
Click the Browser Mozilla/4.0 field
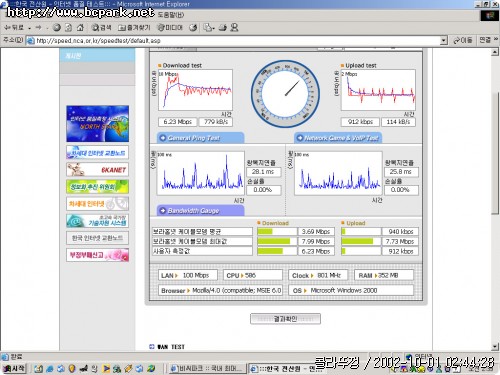pyautogui.click(x=220, y=290)
